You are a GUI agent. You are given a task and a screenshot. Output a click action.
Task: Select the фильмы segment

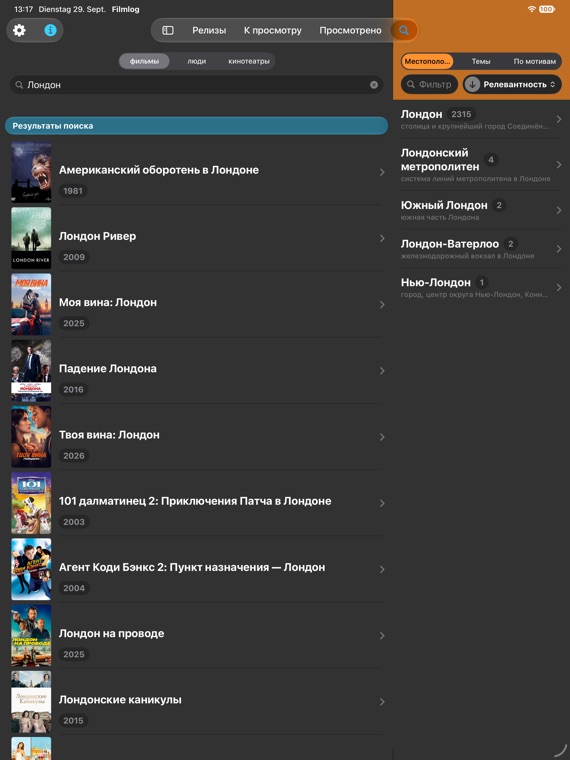pyautogui.click(x=144, y=61)
